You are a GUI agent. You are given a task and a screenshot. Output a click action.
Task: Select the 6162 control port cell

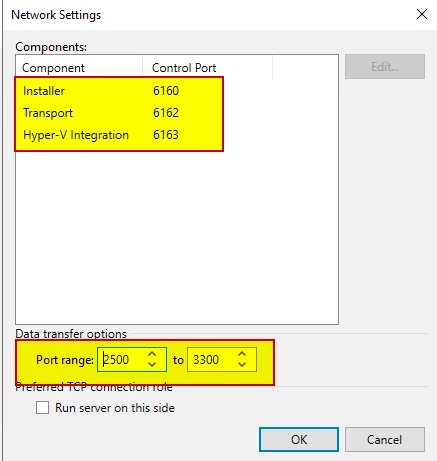[x=166, y=113]
